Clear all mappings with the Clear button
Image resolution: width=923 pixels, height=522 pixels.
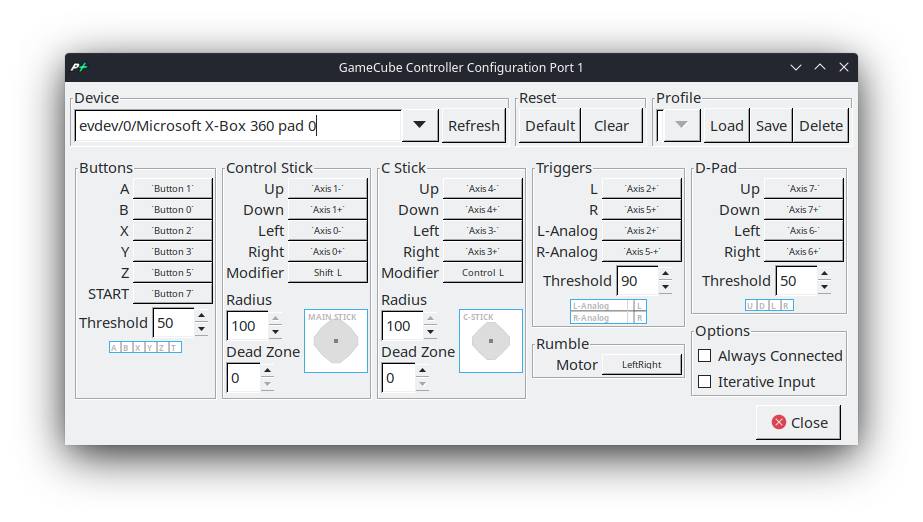[611, 125]
